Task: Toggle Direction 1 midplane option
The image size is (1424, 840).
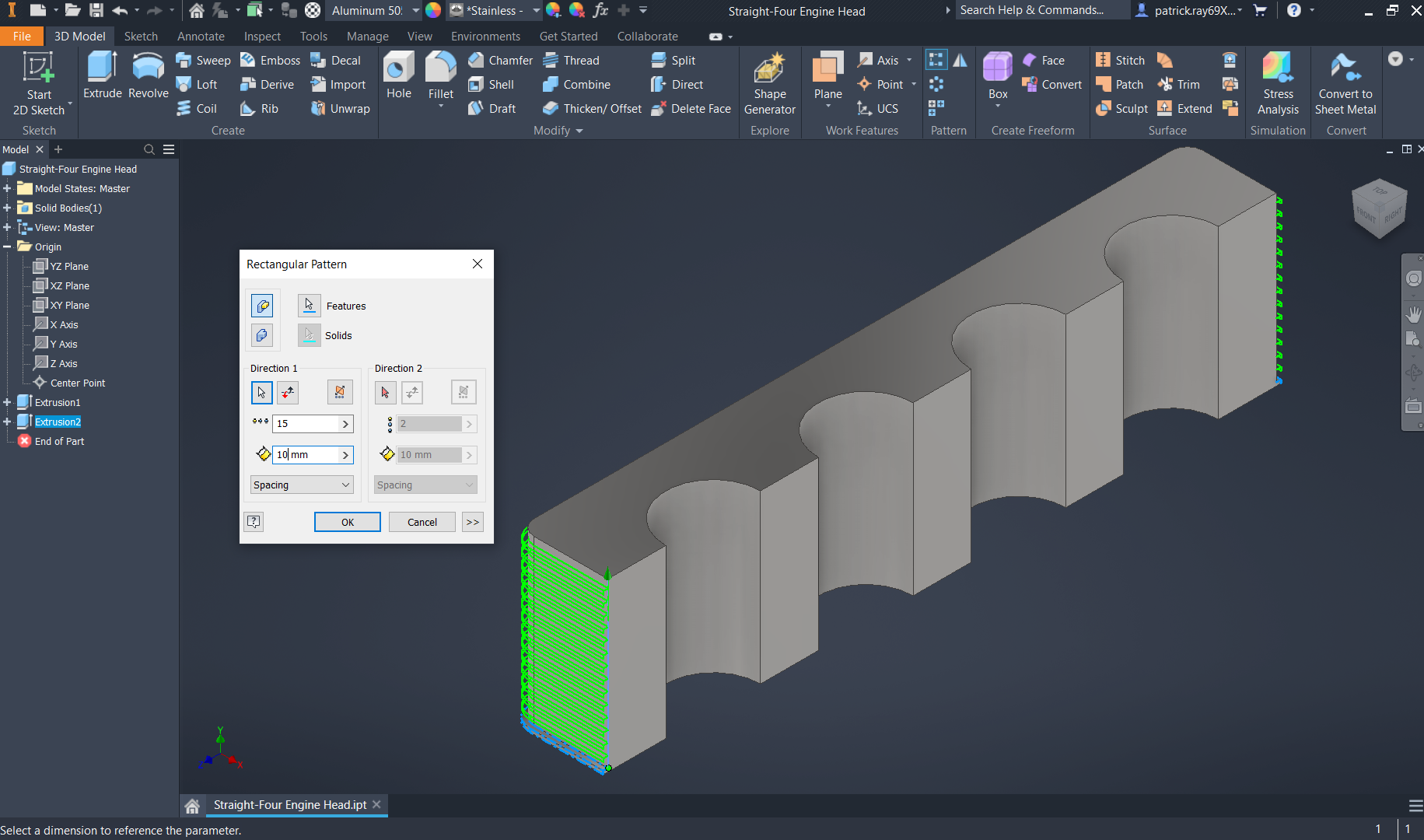Action: [x=340, y=393]
